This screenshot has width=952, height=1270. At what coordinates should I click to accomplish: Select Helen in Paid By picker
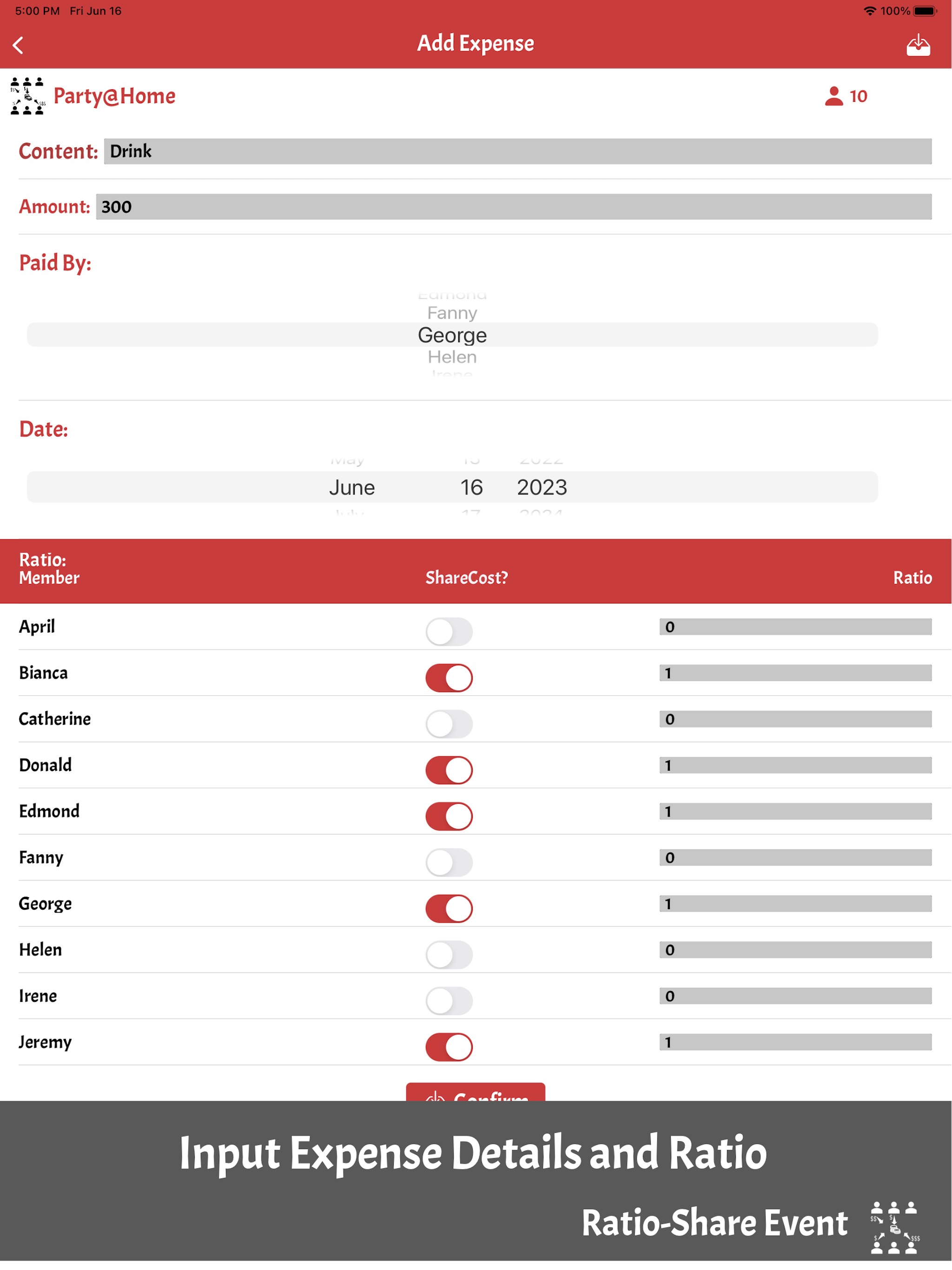point(452,357)
